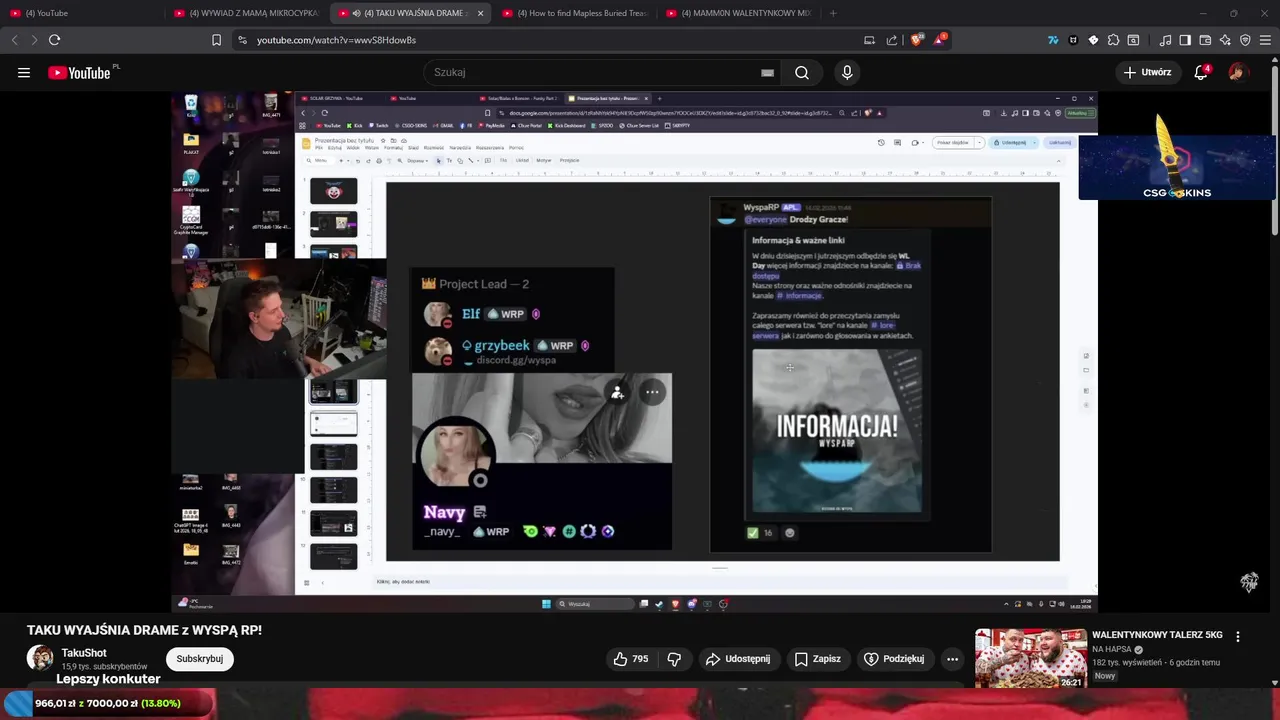Open the Utwórz create menu

pos(1147,72)
